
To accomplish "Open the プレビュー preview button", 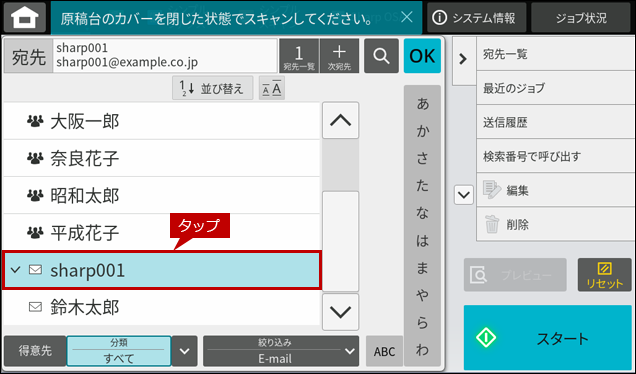I will tap(515, 275).
